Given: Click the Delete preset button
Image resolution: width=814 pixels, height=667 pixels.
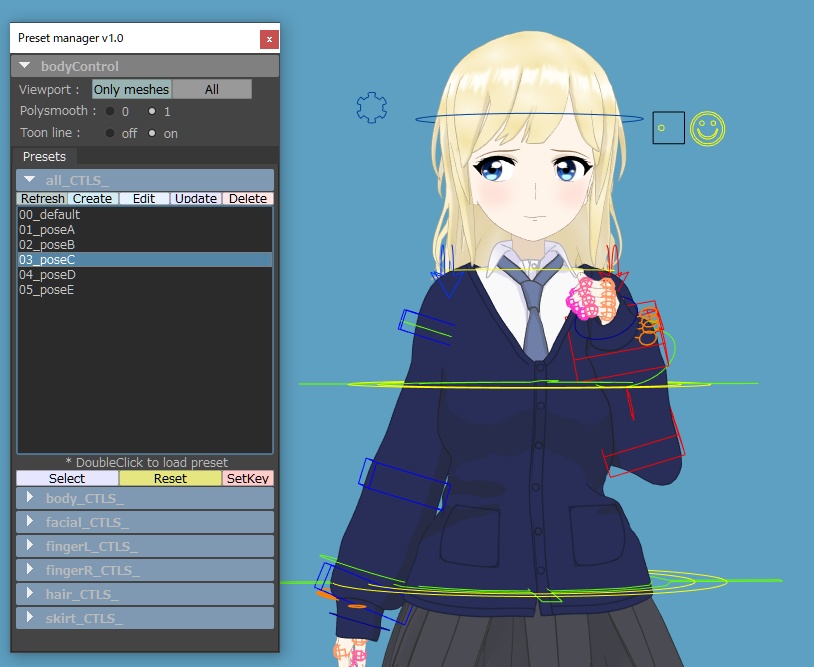Looking at the screenshot, I should pos(248,198).
